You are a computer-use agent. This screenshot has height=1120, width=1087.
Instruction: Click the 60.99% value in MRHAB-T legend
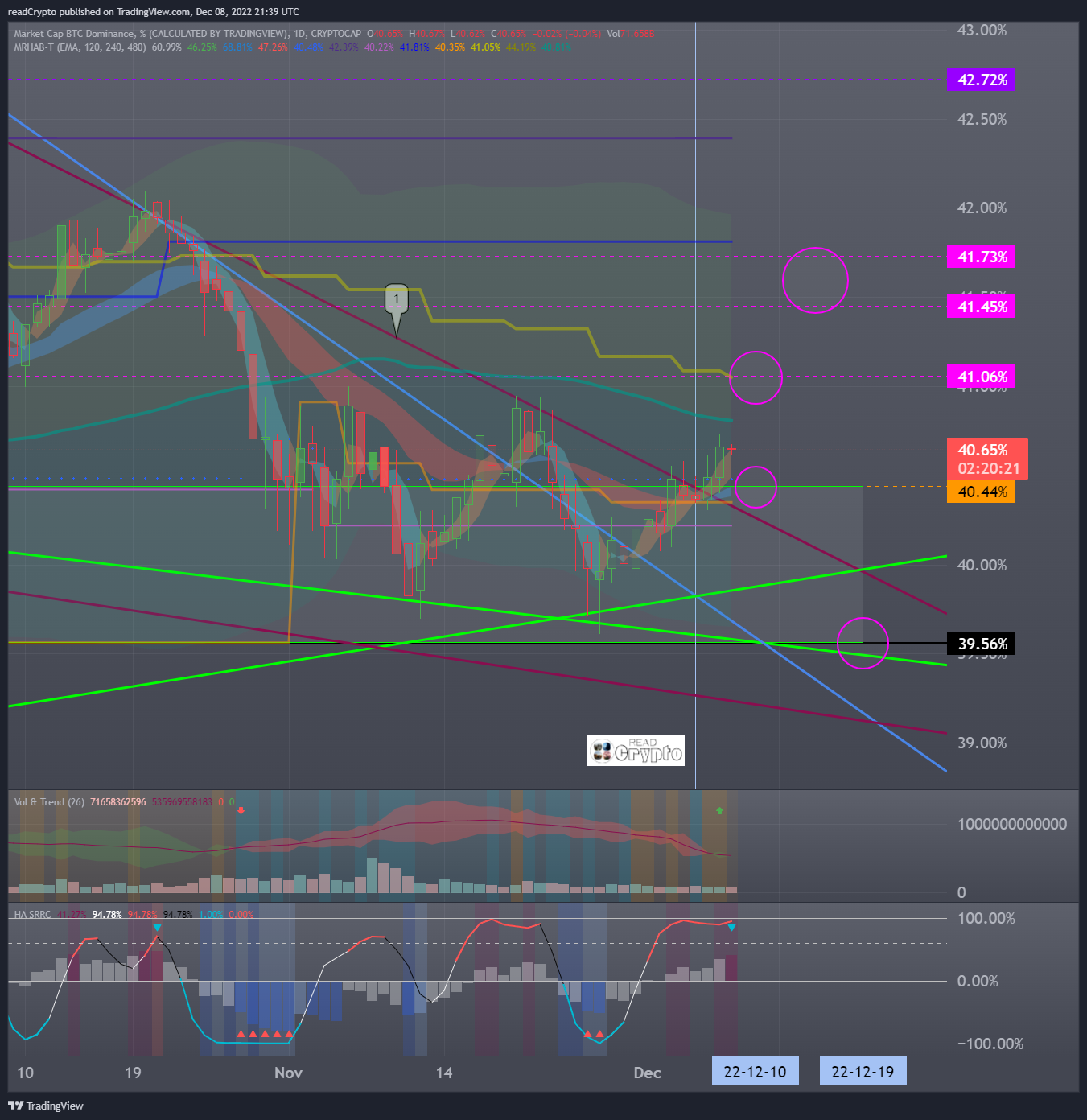pos(167,47)
